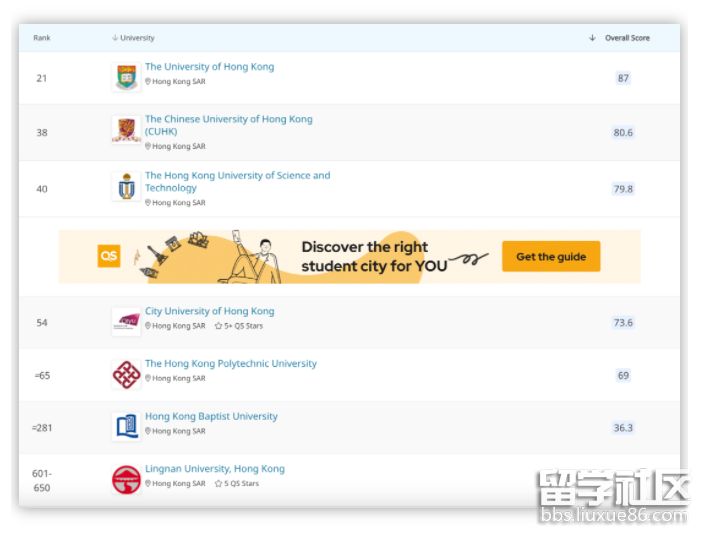Click the 5+ QS Stars rating
The image size is (704, 537).
(239, 326)
